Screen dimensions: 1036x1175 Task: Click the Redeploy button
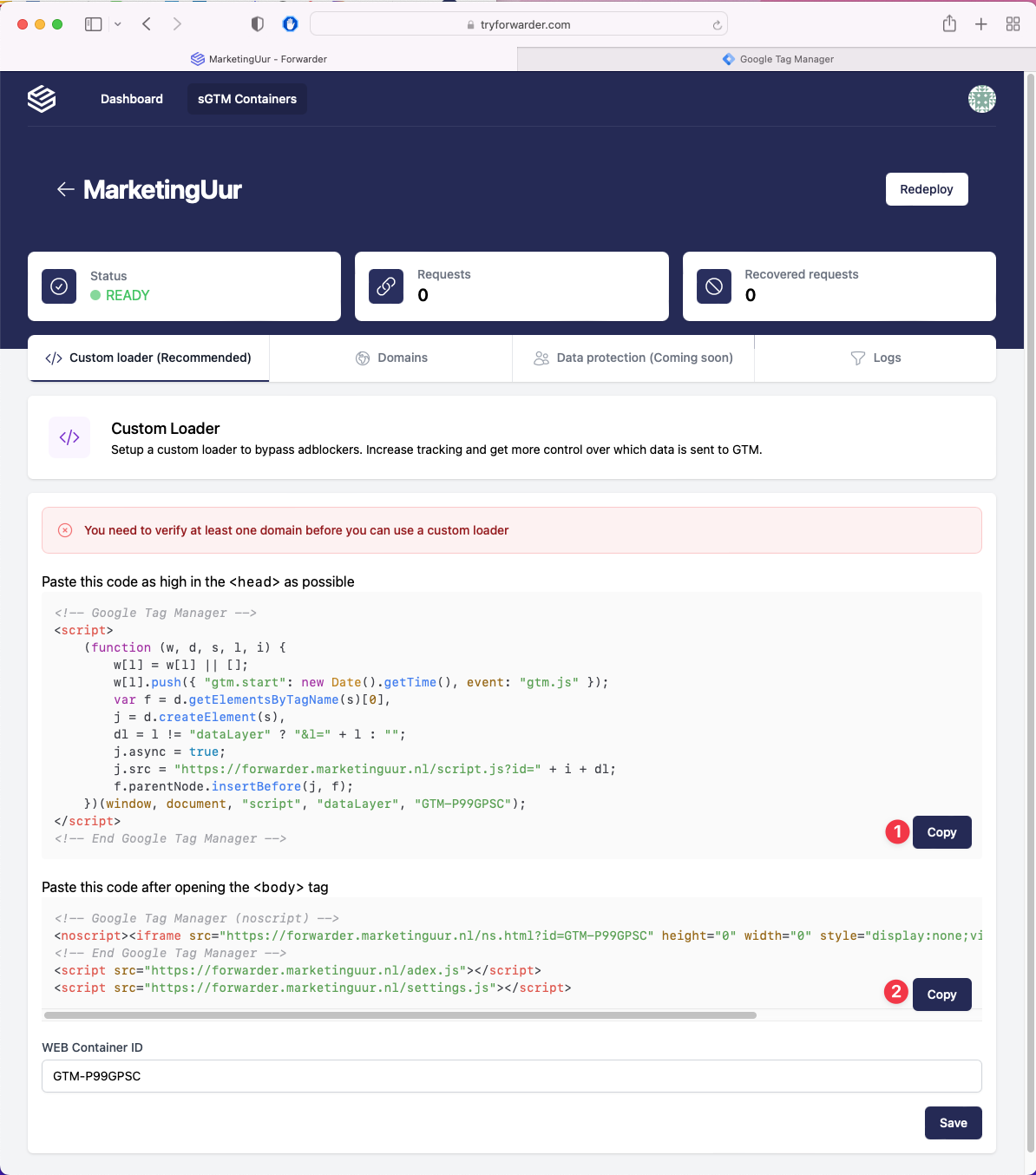[x=927, y=189]
